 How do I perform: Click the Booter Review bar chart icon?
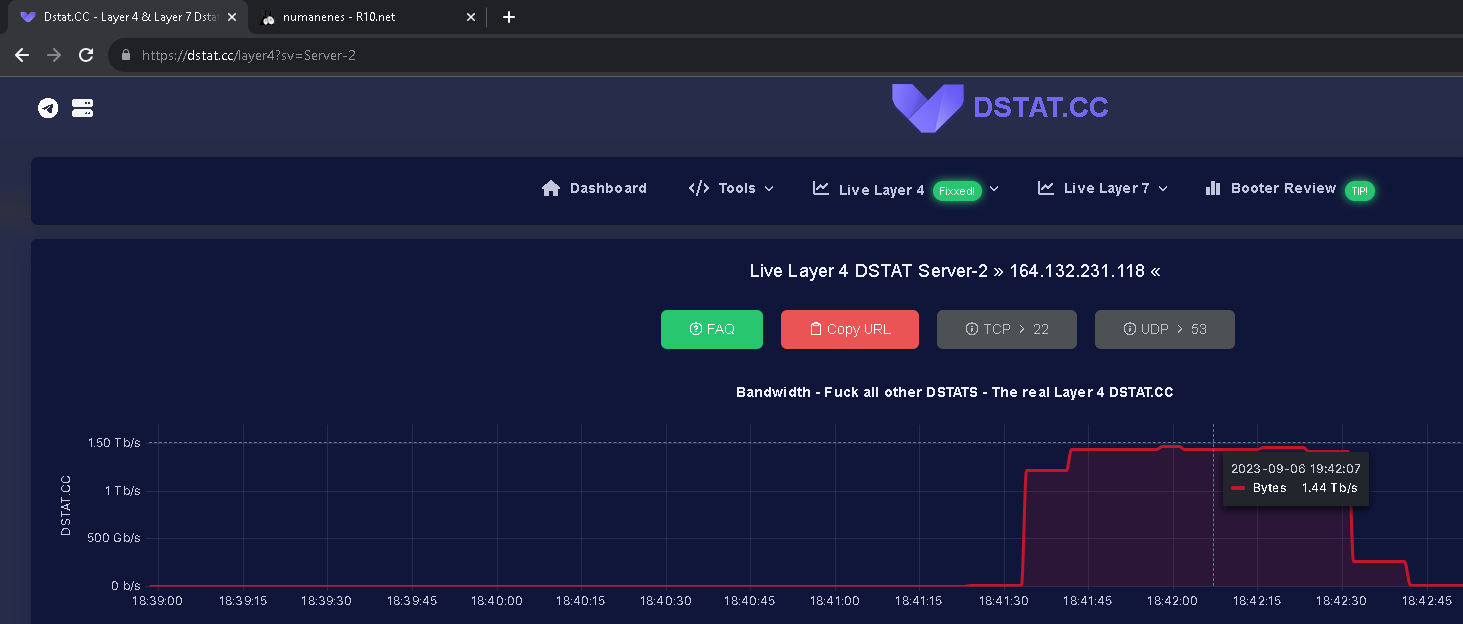tap(1213, 188)
